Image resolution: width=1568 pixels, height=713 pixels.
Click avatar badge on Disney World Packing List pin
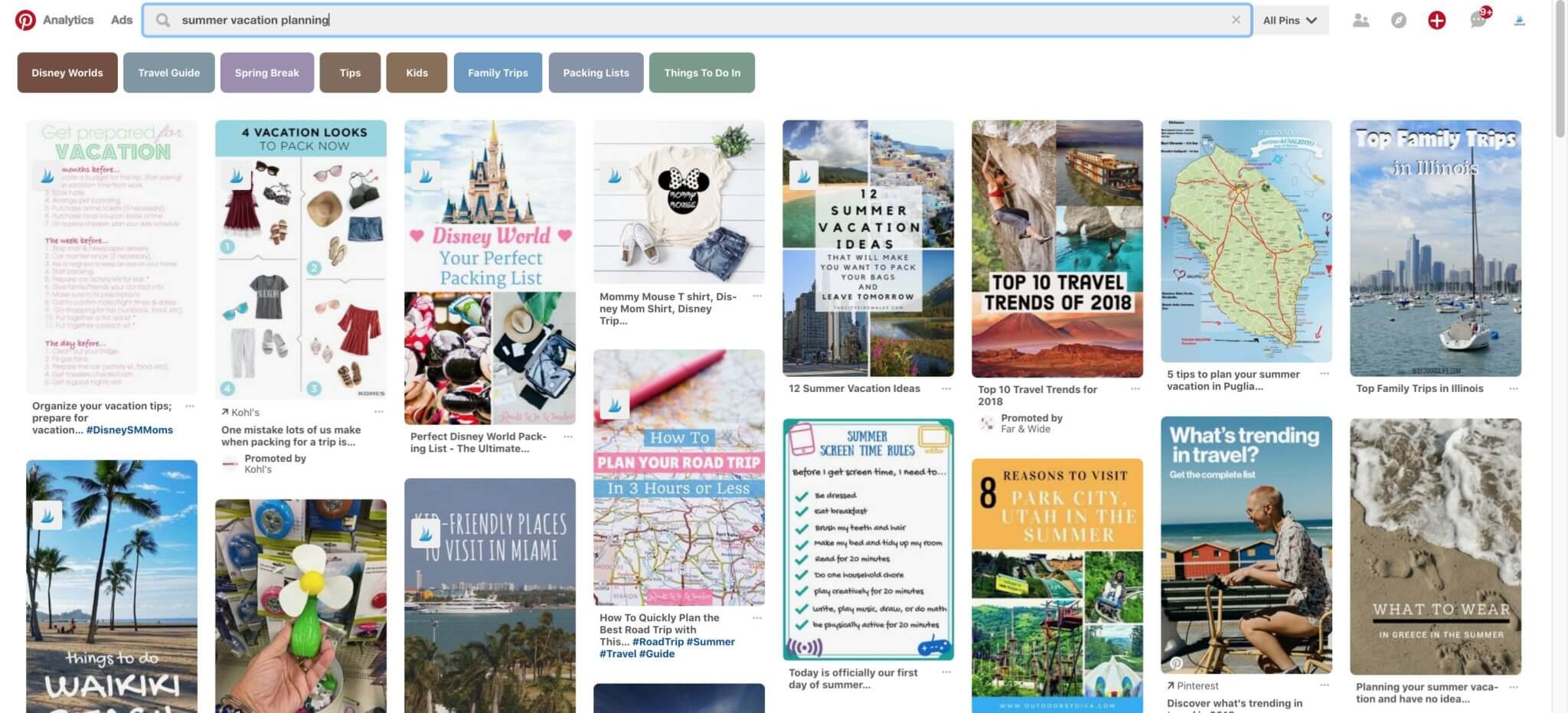pos(426,176)
